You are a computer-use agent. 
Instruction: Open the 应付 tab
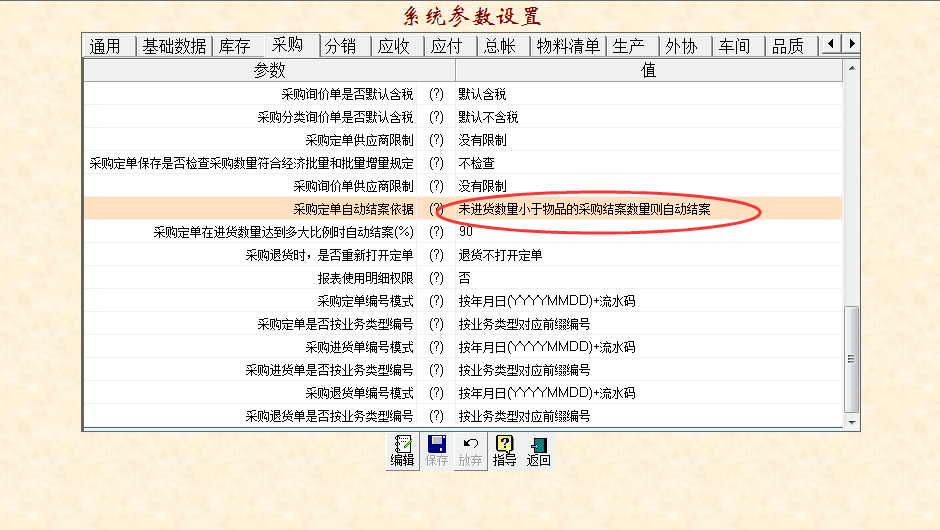click(x=450, y=46)
